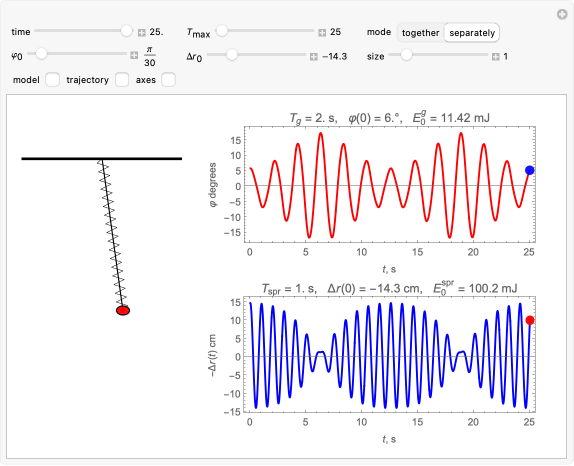Open the panel options plus icon
This screenshot has height=466, width=574.
(562, 15)
